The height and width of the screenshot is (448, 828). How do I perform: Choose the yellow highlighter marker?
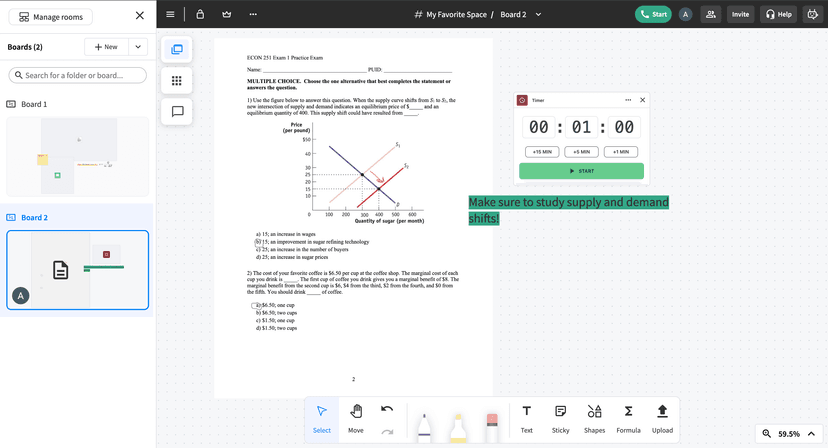click(x=458, y=427)
